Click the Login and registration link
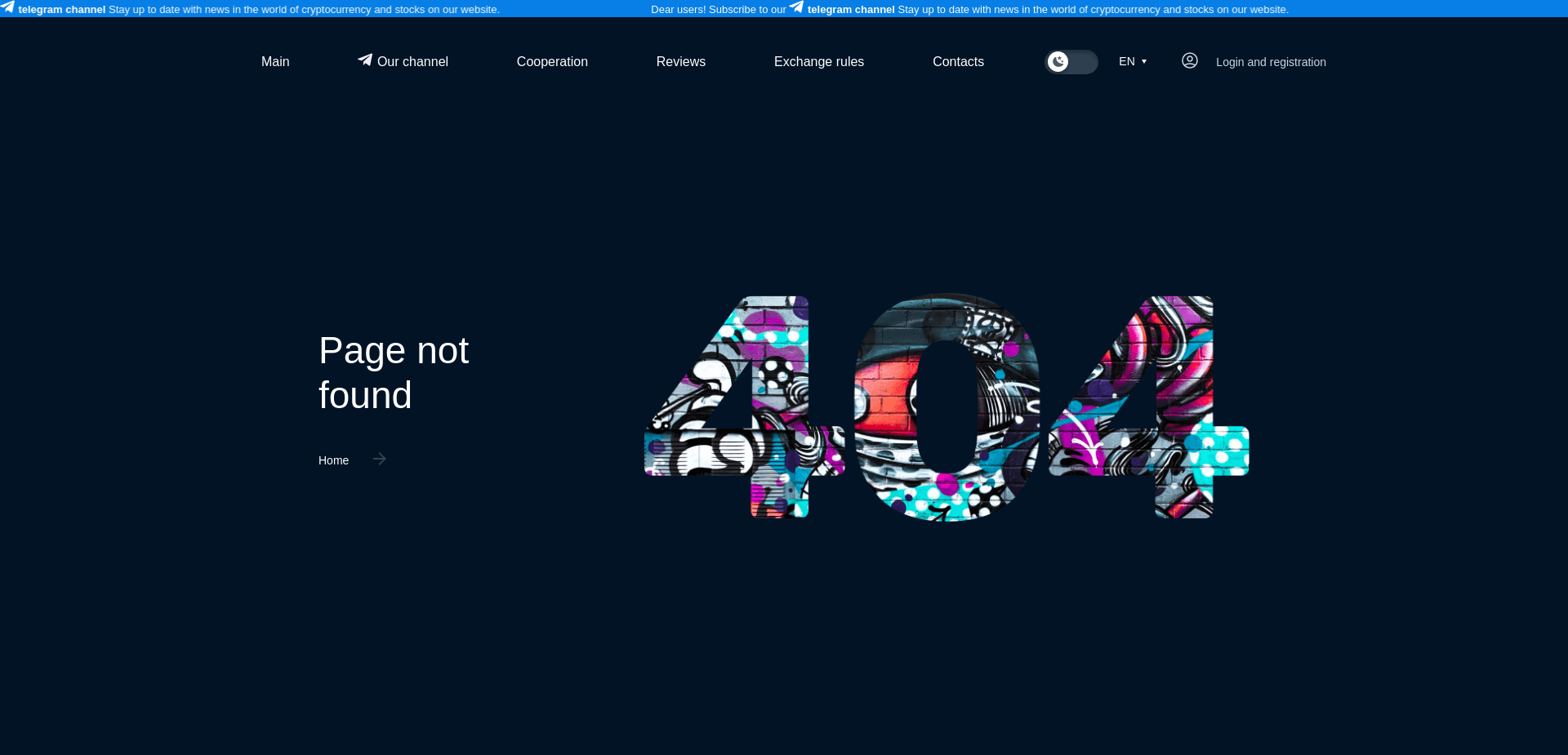 [1270, 61]
